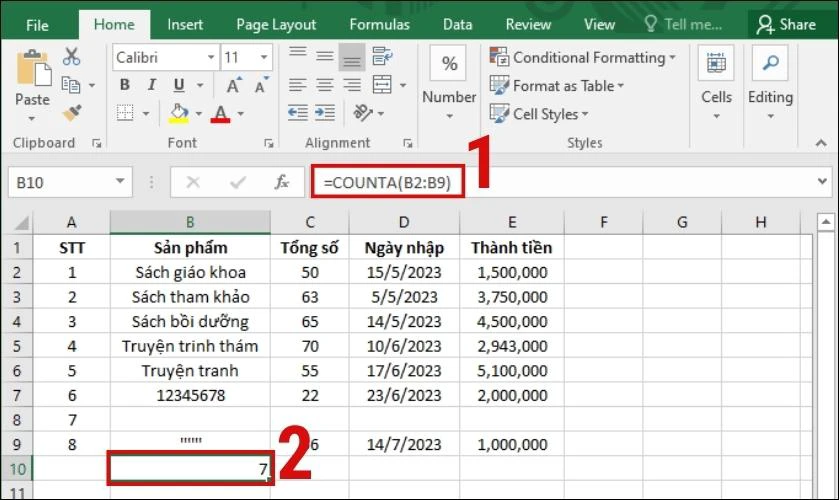This screenshot has height=500, width=840.
Task: Click Merge & Center icon
Action: click(382, 85)
